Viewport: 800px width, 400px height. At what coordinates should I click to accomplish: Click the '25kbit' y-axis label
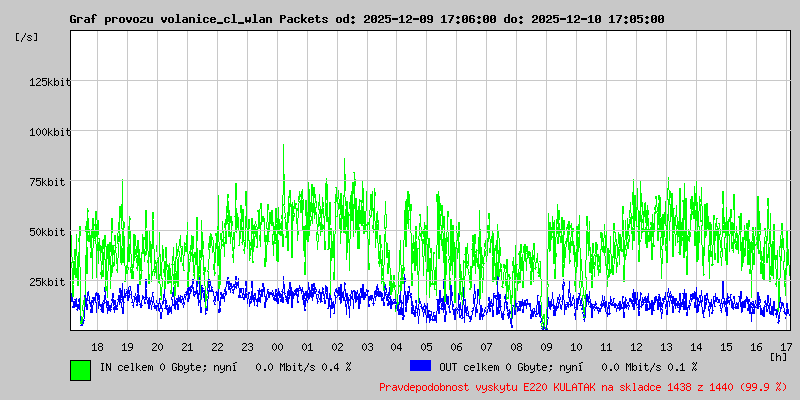pyautogui.click(x=49, y=282)
